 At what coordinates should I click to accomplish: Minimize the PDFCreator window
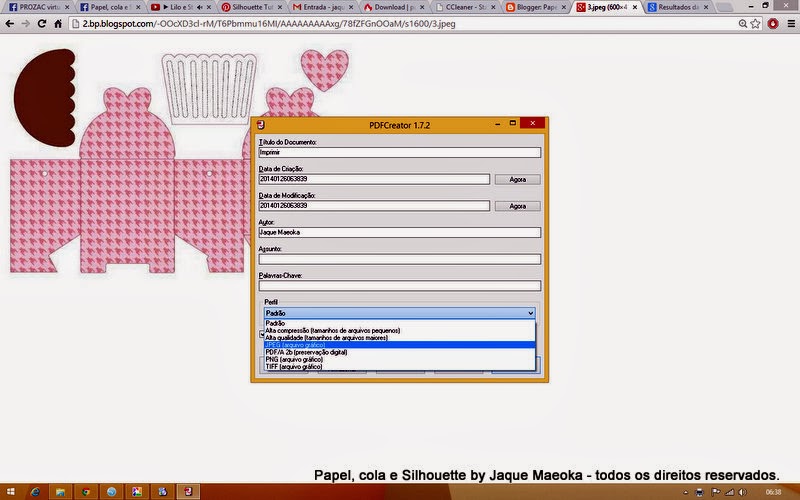497,124
